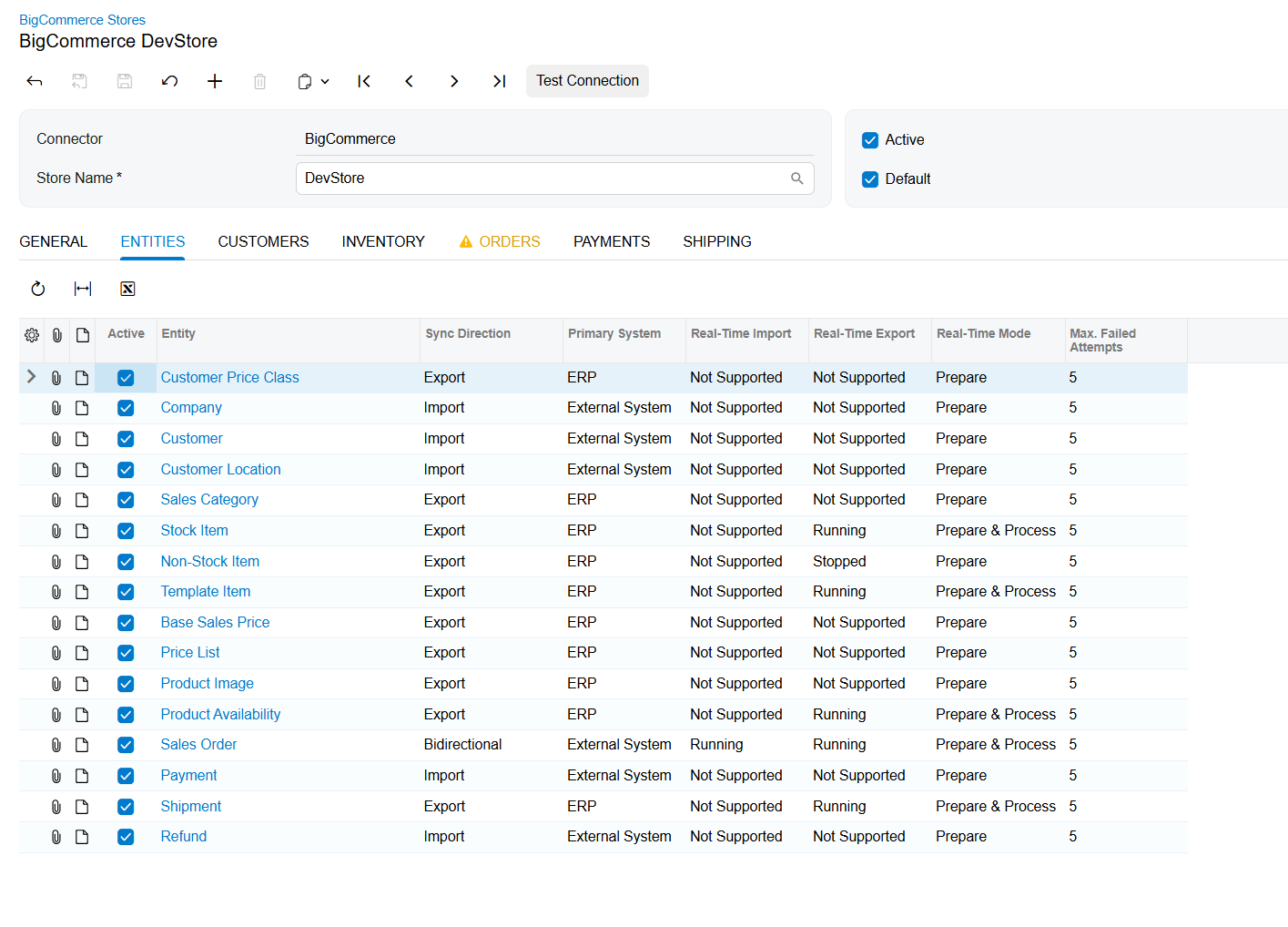Click the Test Connection button

[x=587, y=81]
